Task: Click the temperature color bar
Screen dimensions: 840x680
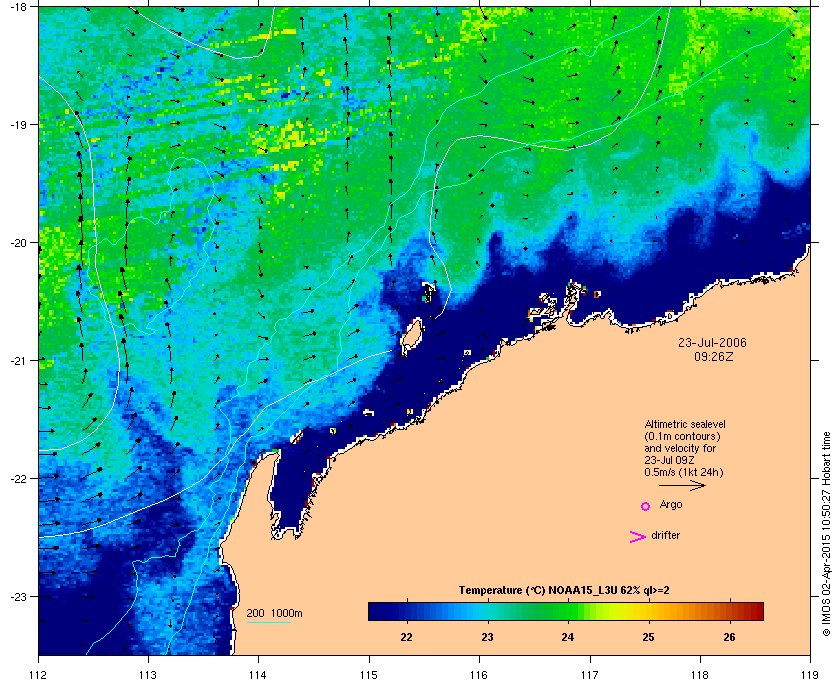Action: tap(566, 611)
